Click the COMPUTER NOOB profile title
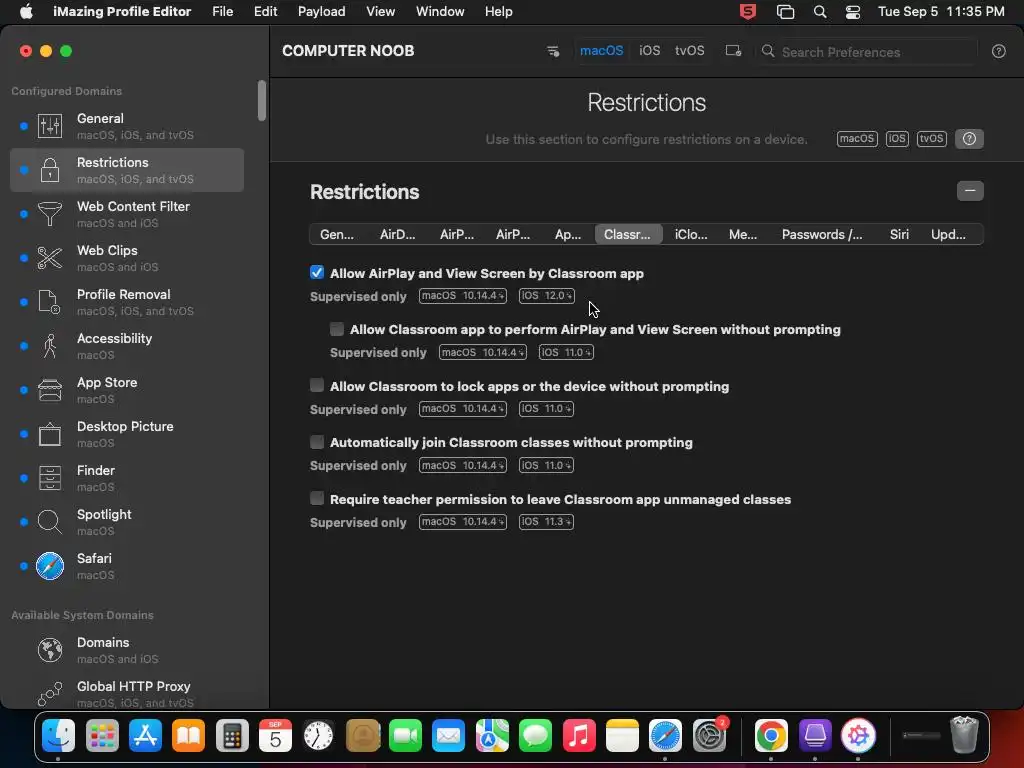The height and width of the screenshot is (768, 1024). [x=348, y=51]
